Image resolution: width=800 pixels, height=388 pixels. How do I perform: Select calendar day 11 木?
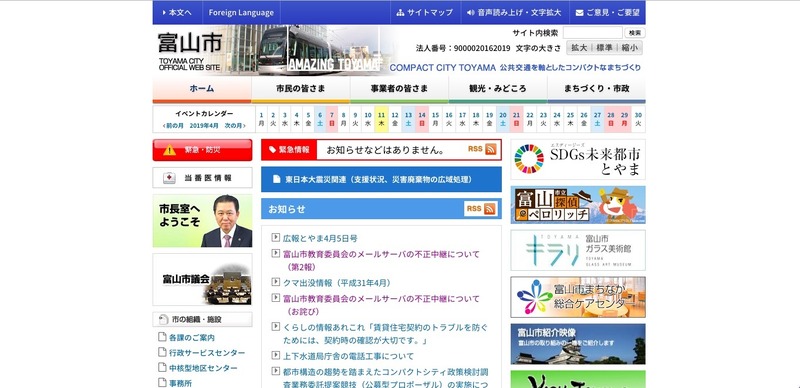[382, 119]
